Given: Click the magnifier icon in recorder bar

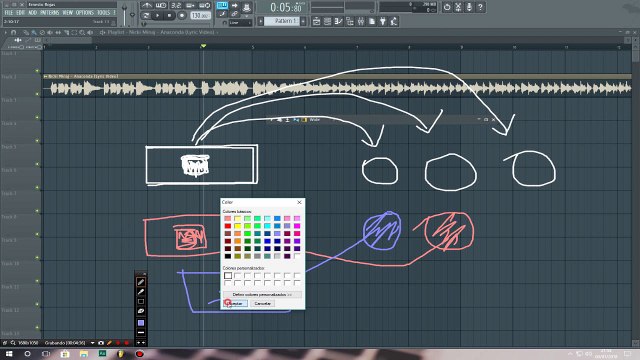Looking at the screenshot, I should click(13, 343).
